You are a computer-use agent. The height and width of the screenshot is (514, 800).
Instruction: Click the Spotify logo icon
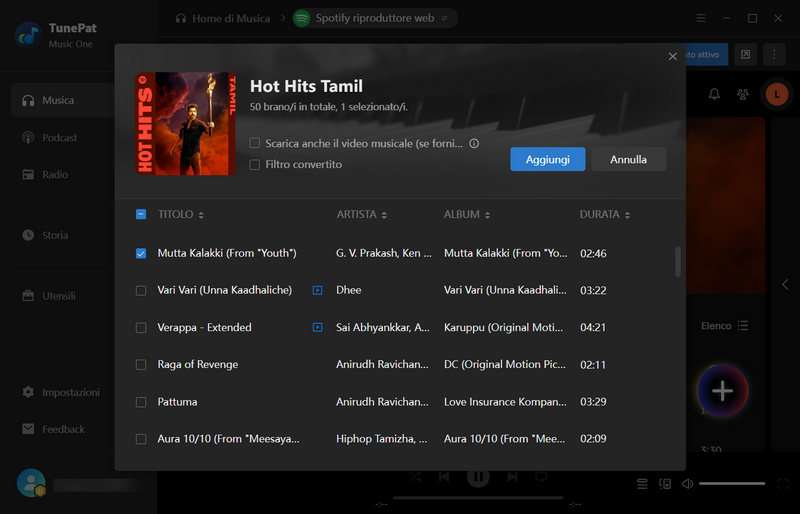(x=302, y=18)
